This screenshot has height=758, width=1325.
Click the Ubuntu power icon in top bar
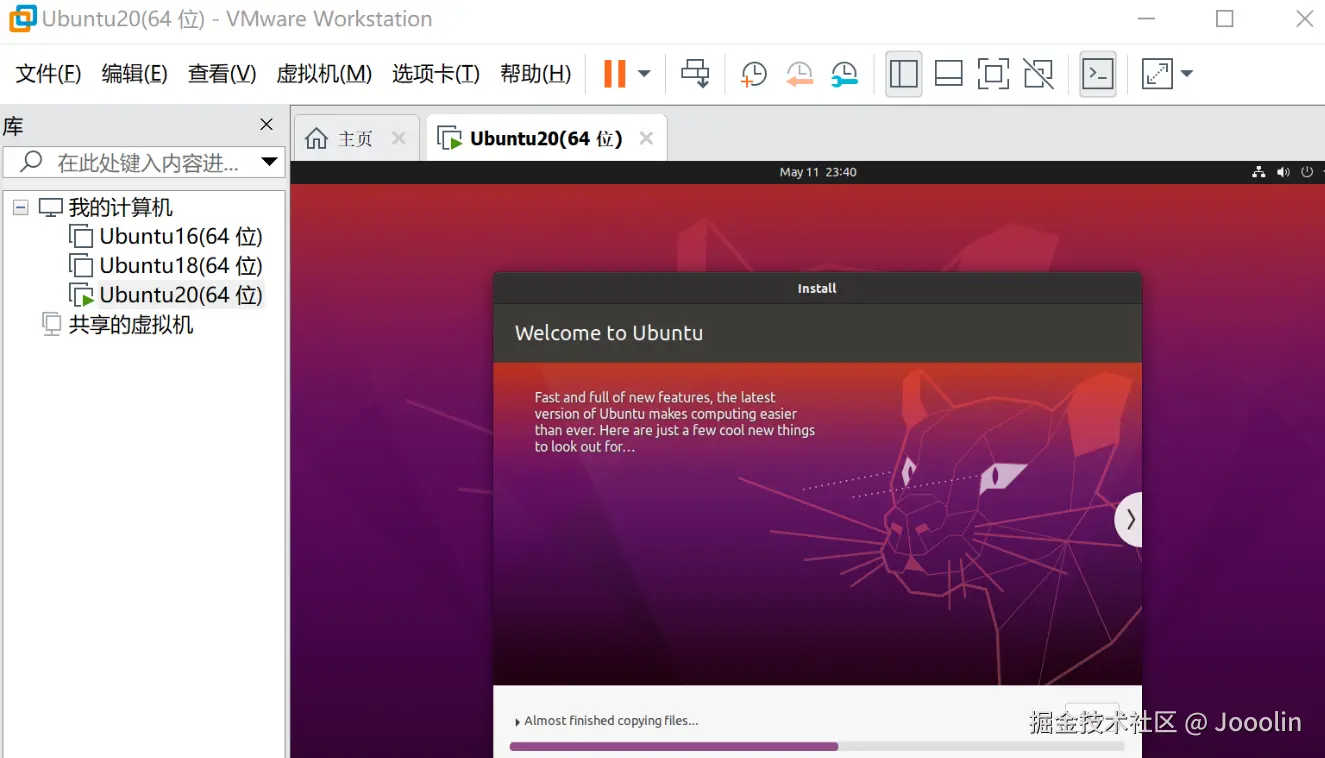tap(1306, 172)
